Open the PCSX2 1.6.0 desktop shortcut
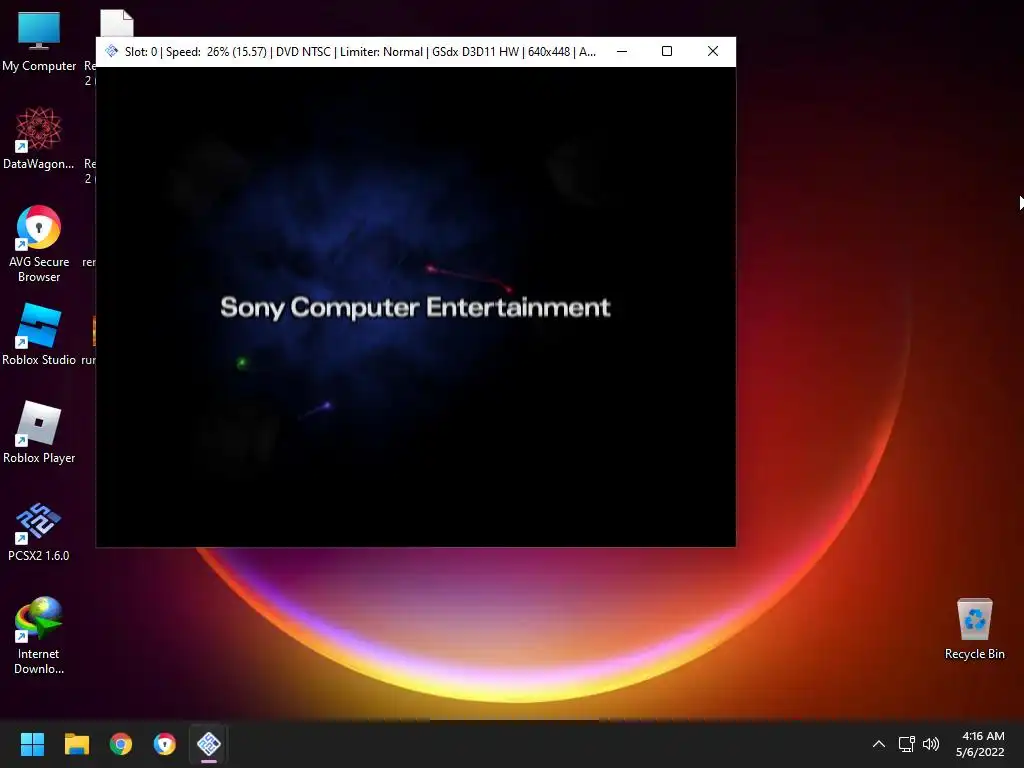 39,532
